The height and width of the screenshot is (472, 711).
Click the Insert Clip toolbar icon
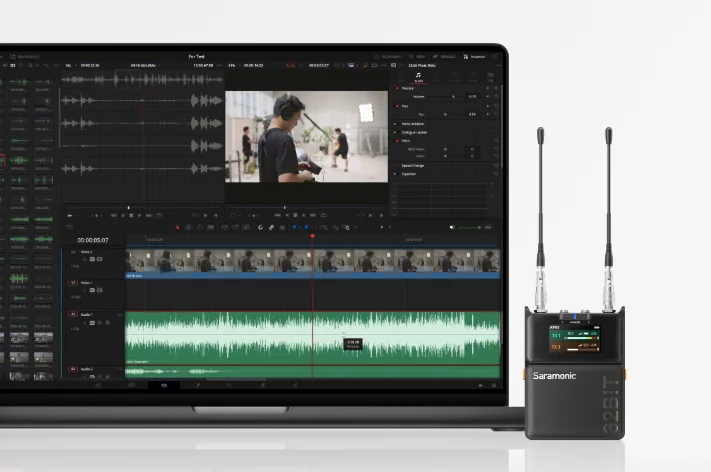tap(224, 227)
